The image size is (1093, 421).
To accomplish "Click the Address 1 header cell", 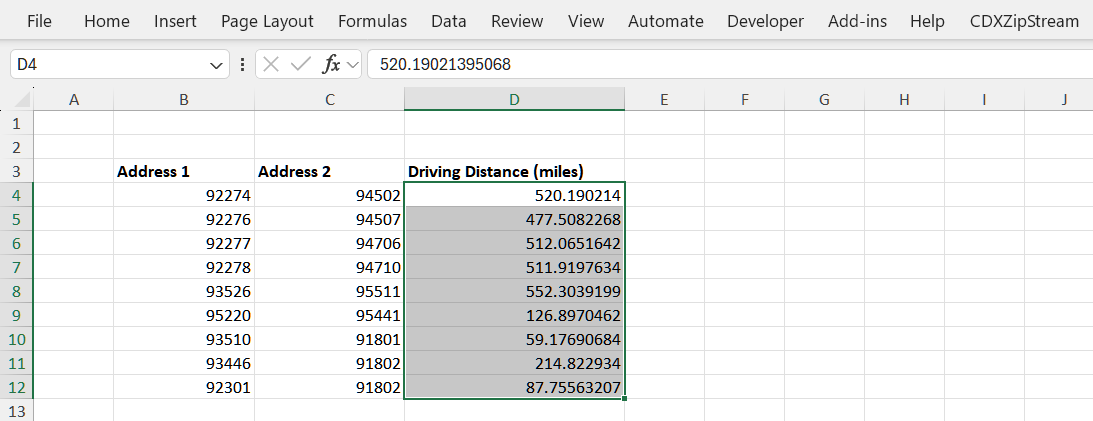I will pyautogui.click(x=184, y=171).
